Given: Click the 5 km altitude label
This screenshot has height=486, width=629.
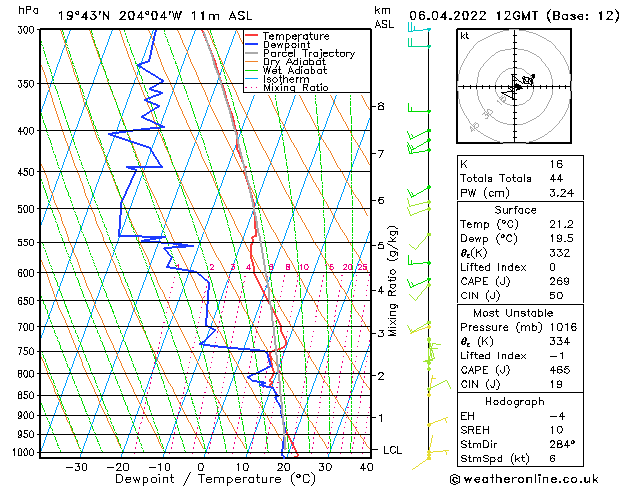Looking at the screenshot, I should click(x=381, y=245).
